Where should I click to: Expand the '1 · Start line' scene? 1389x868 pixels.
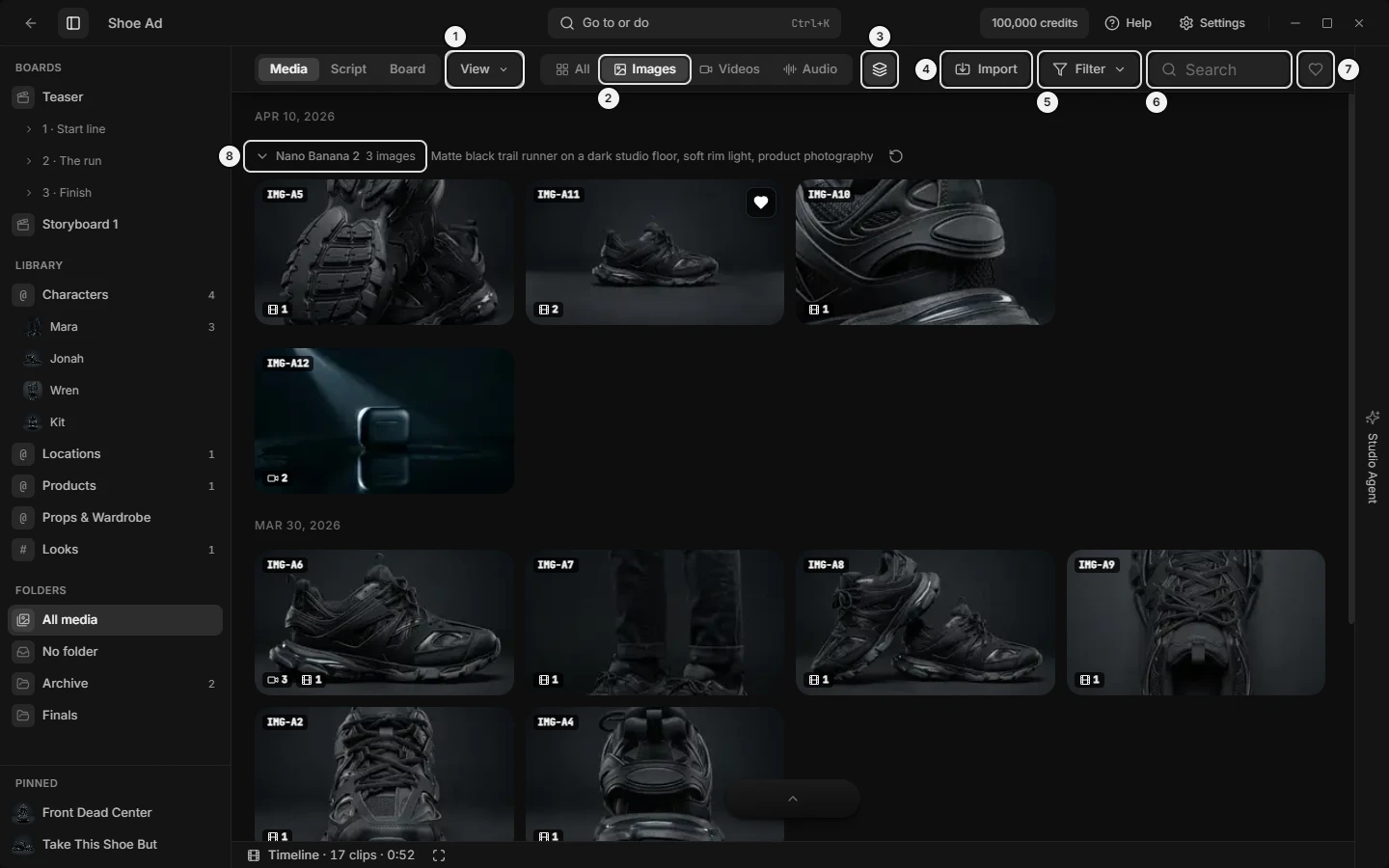tap(29, 129)
